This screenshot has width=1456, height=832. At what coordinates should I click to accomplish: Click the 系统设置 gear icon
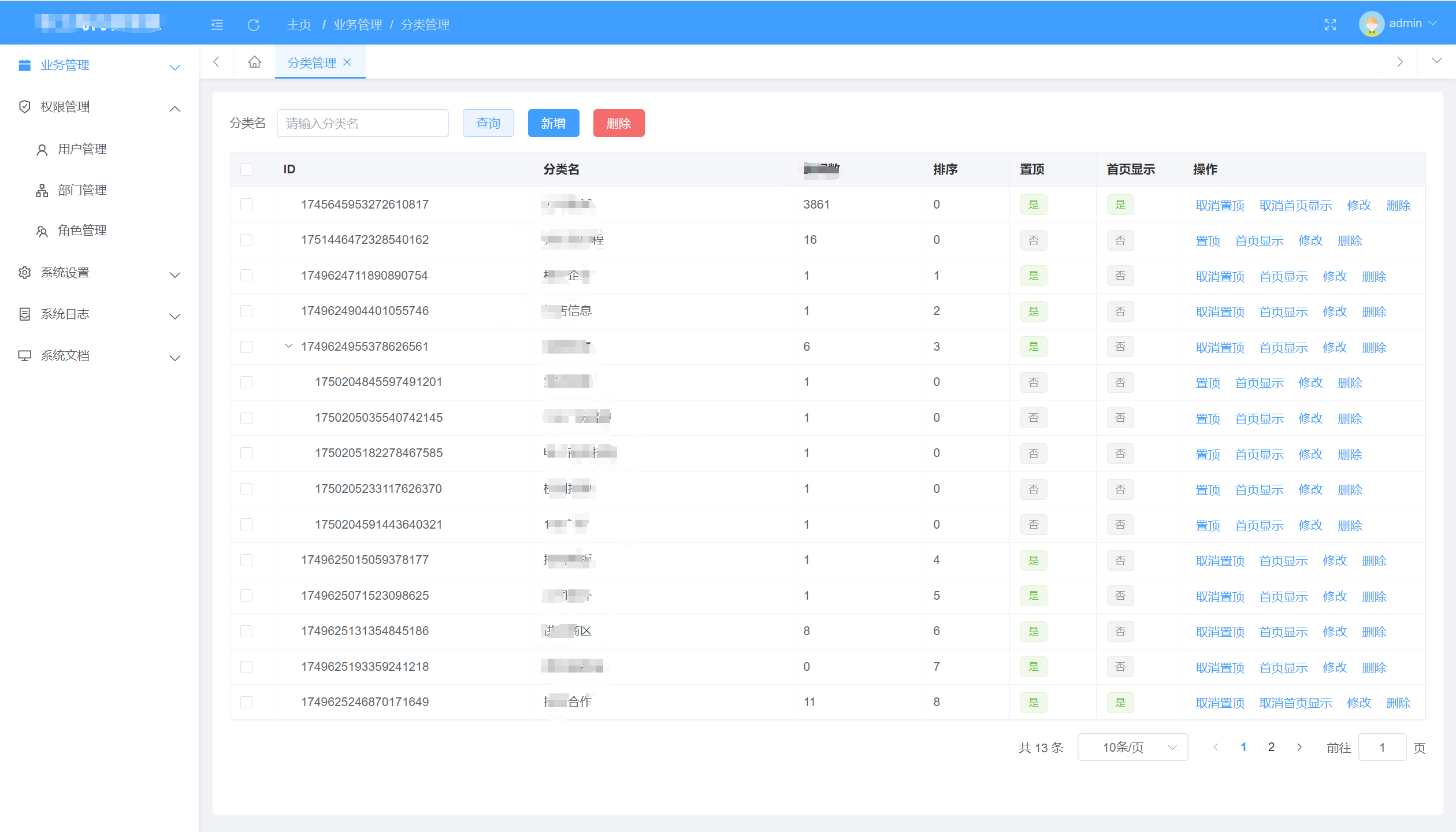tap(24, 273)
